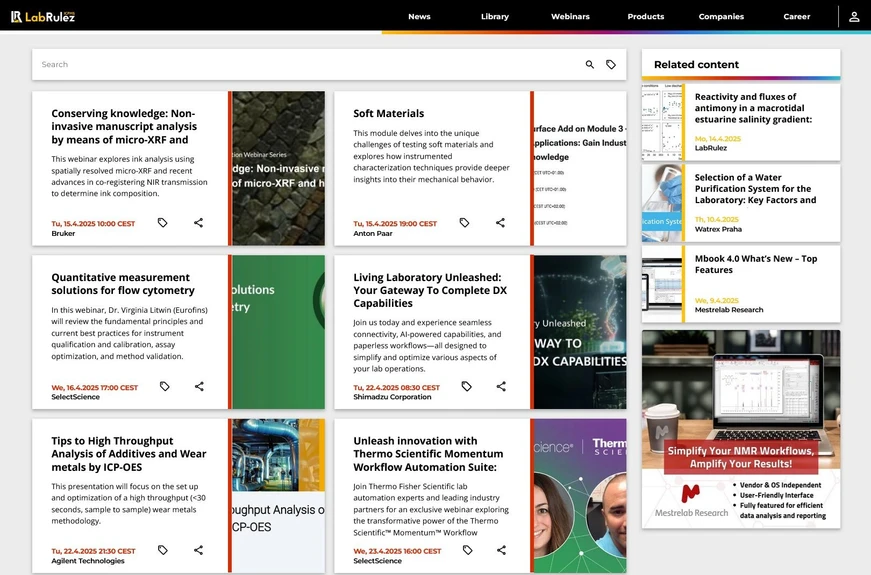Share the ICP-OES wear metals webinar
871x575 pixels.
click(198, 550)
